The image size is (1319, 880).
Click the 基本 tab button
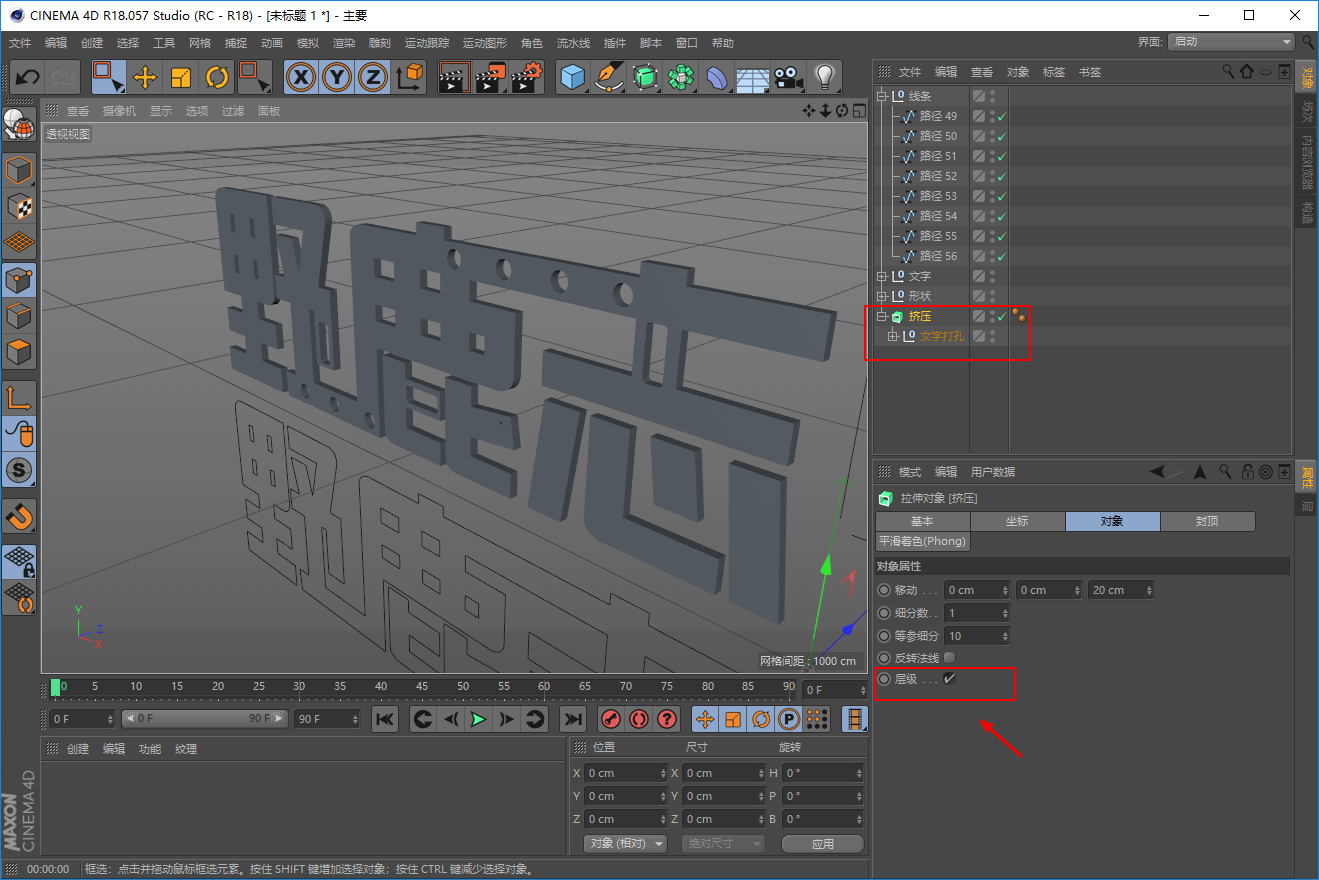[x=922, y=521]
